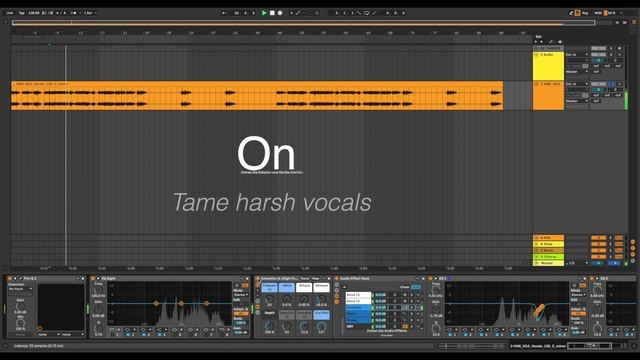Click the mixer section show icon
Viewport: 640px width, 360px height.
pyautogui.click(x=633, y=254)
